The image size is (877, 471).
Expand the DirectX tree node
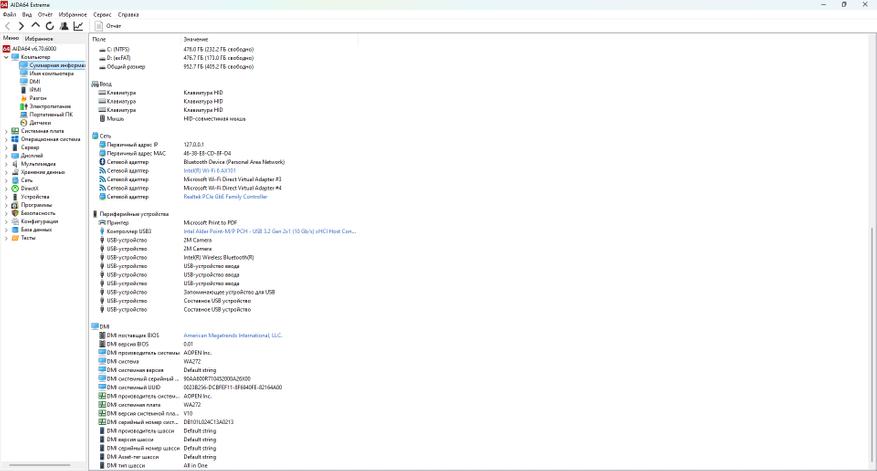pos(6,189)
